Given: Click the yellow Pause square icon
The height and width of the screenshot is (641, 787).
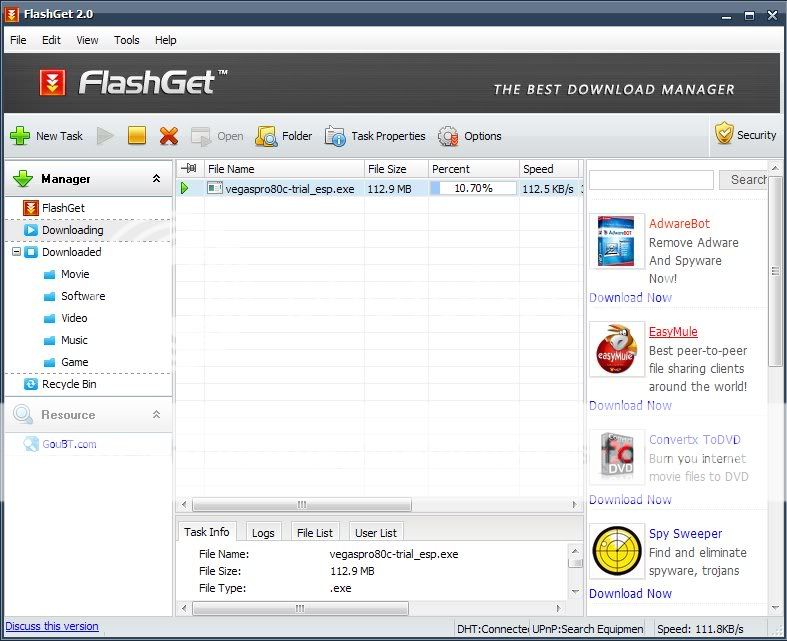Looking at the screenshot, I should [137, 136].
